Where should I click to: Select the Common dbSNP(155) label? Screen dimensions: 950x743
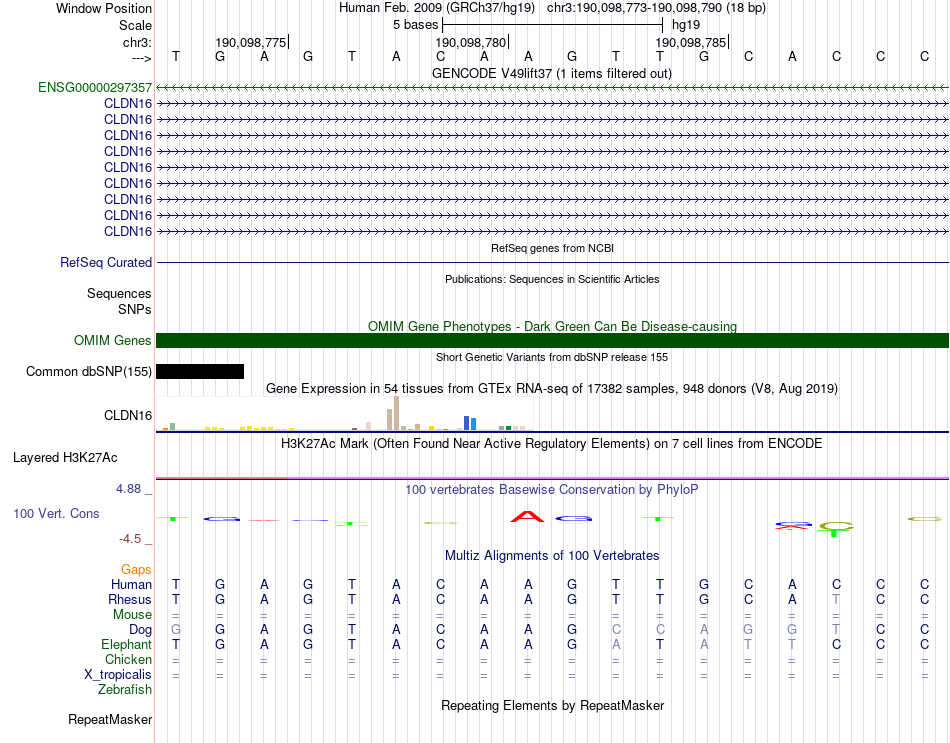click(89, 372)
